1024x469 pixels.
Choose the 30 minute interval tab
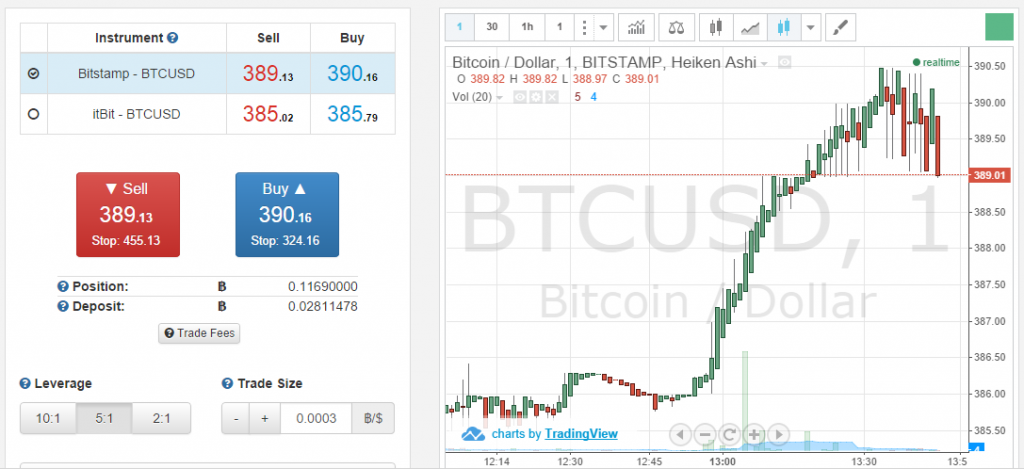492,26
